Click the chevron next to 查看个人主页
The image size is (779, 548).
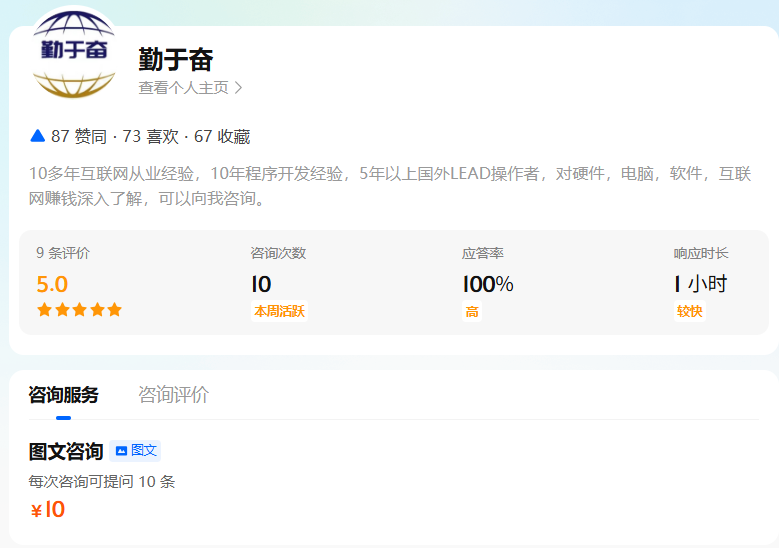(238, 88)
